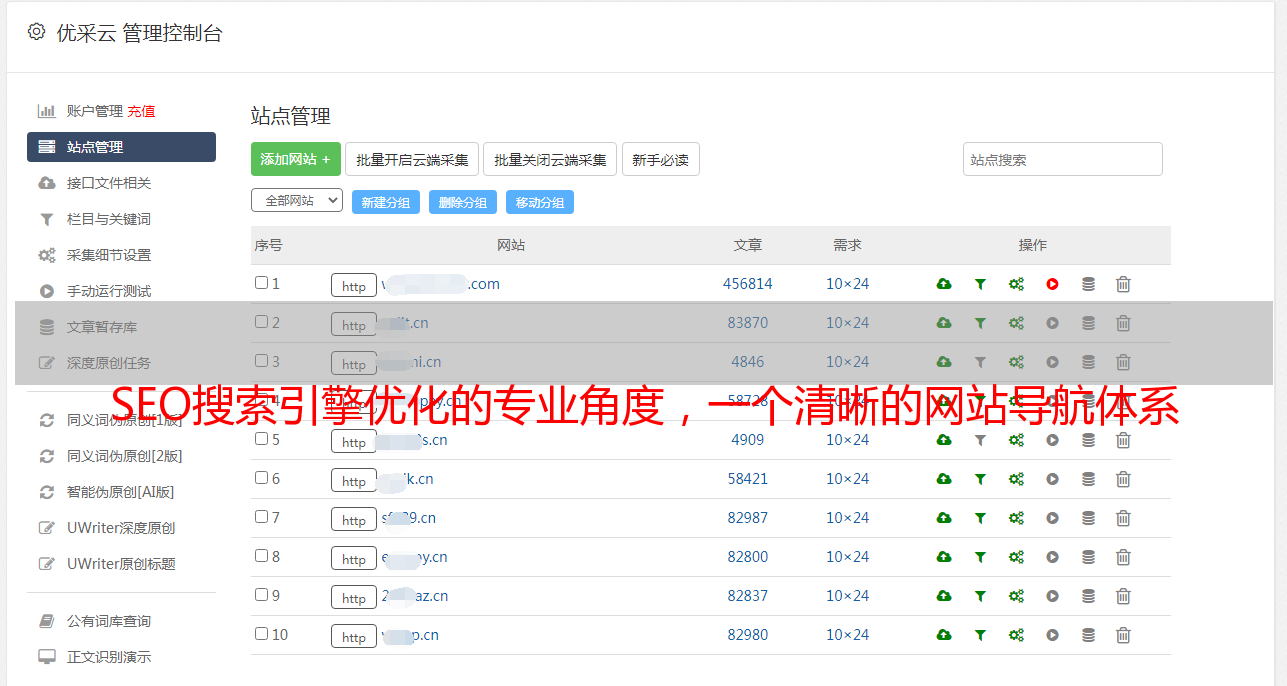Image resolution: width=1287 pixels, height=686 pixels.
Task: Open database icon in row 6
Action: pyautogui.click(x=1088, y=479)
